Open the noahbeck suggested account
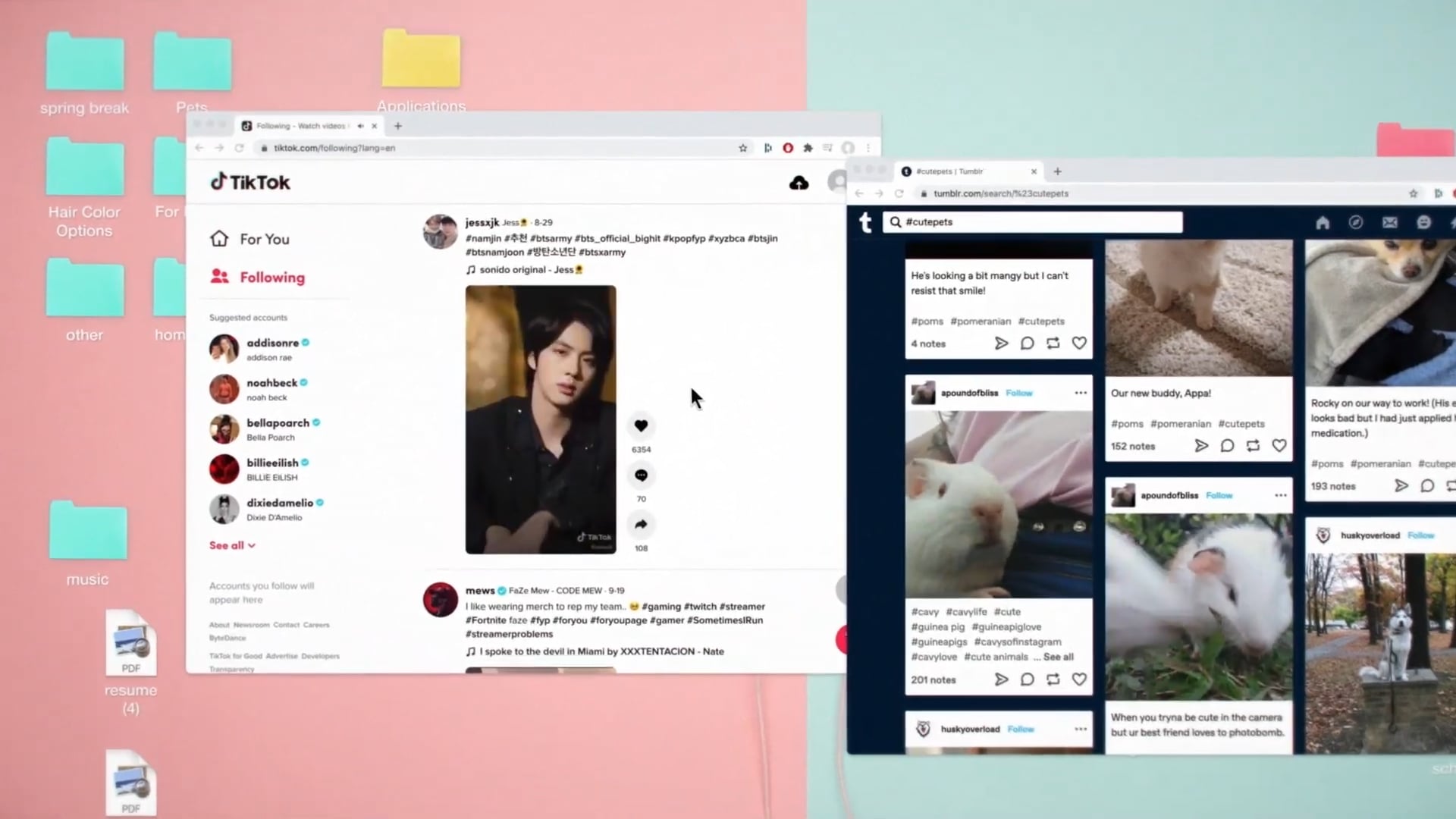 (x=259, y=389)
